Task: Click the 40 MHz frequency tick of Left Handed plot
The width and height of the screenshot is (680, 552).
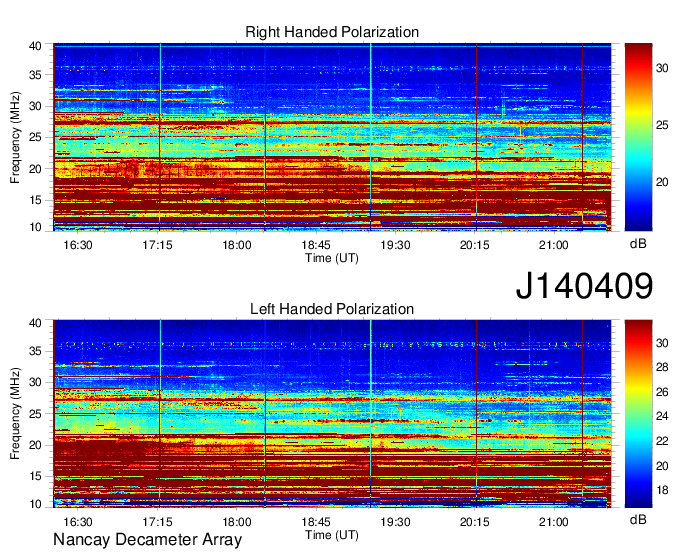Action: click(x=35, y=323)
